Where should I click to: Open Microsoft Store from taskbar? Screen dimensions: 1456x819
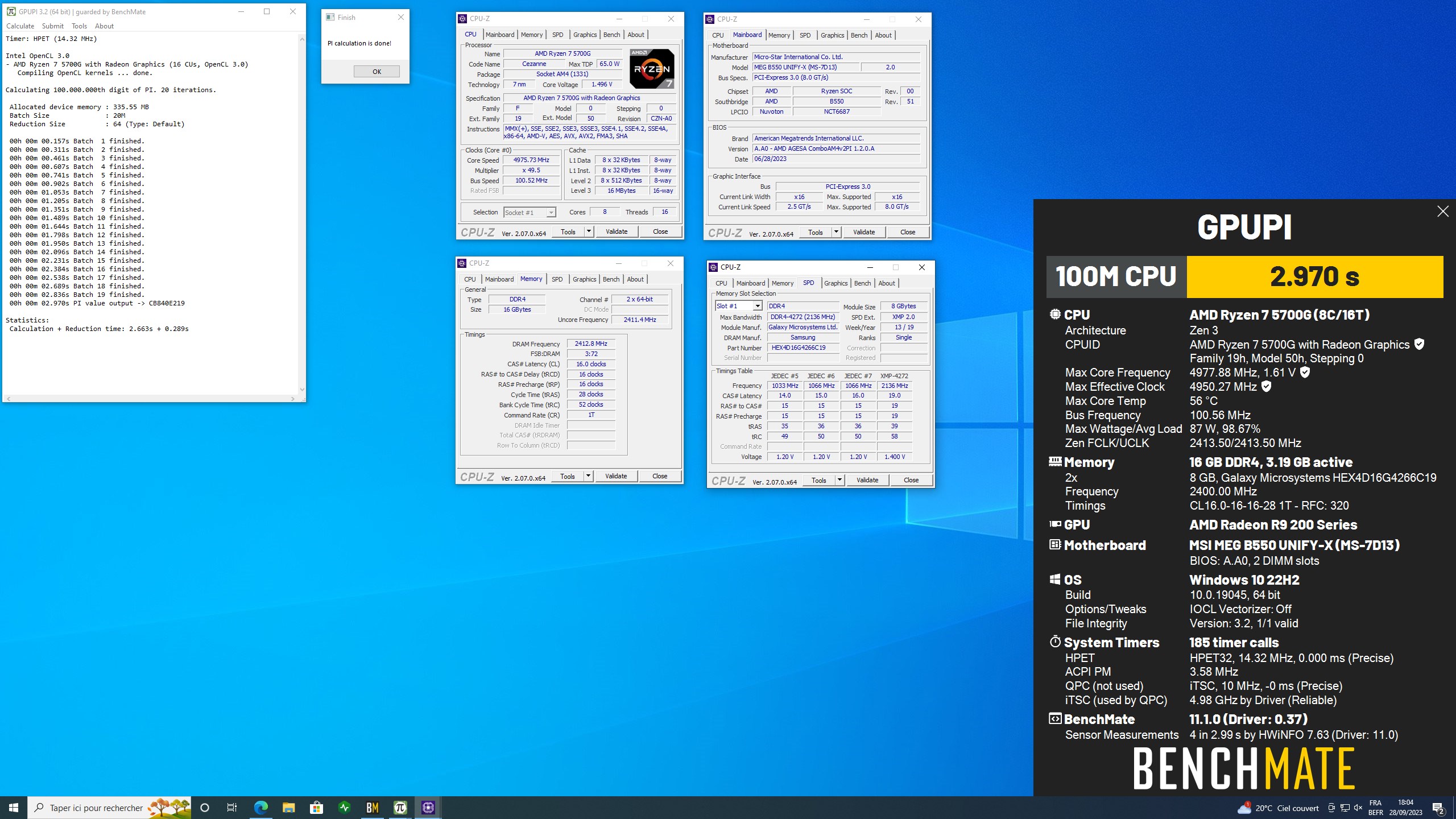(x=316, y=808)
